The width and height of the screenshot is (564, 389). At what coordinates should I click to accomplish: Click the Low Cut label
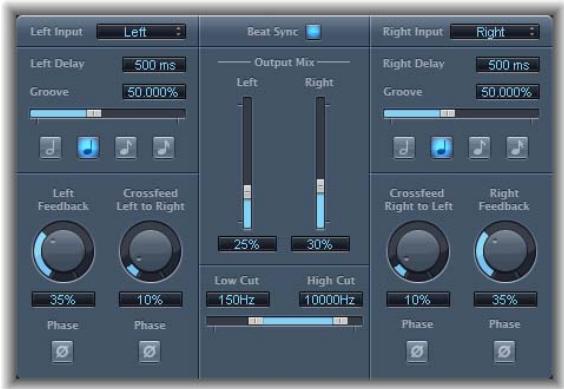(x=237, y=280)
